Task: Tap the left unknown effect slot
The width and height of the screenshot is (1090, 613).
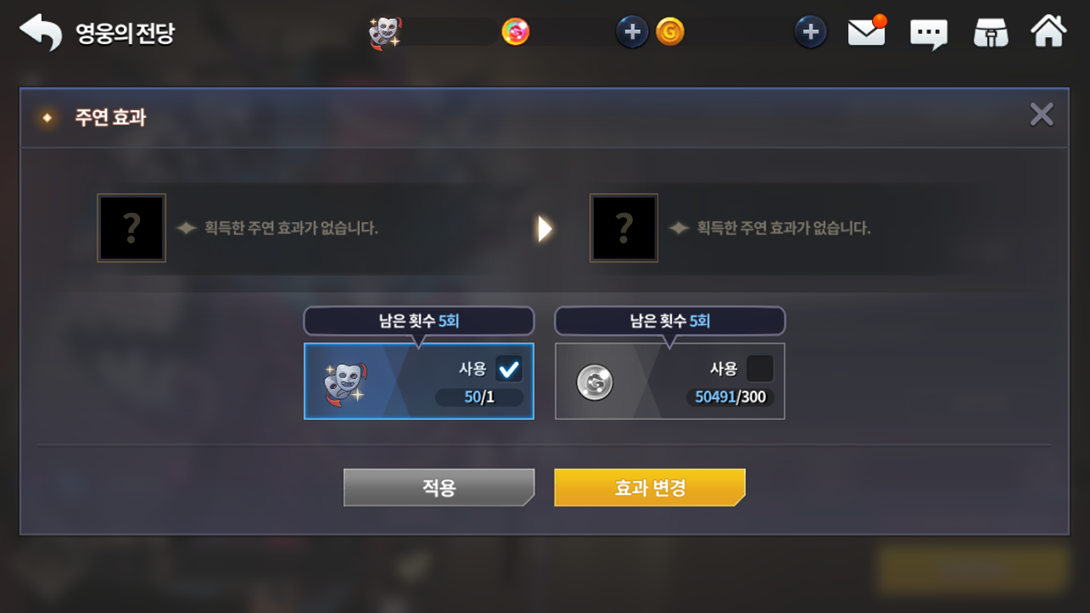Action: (131, 228)
